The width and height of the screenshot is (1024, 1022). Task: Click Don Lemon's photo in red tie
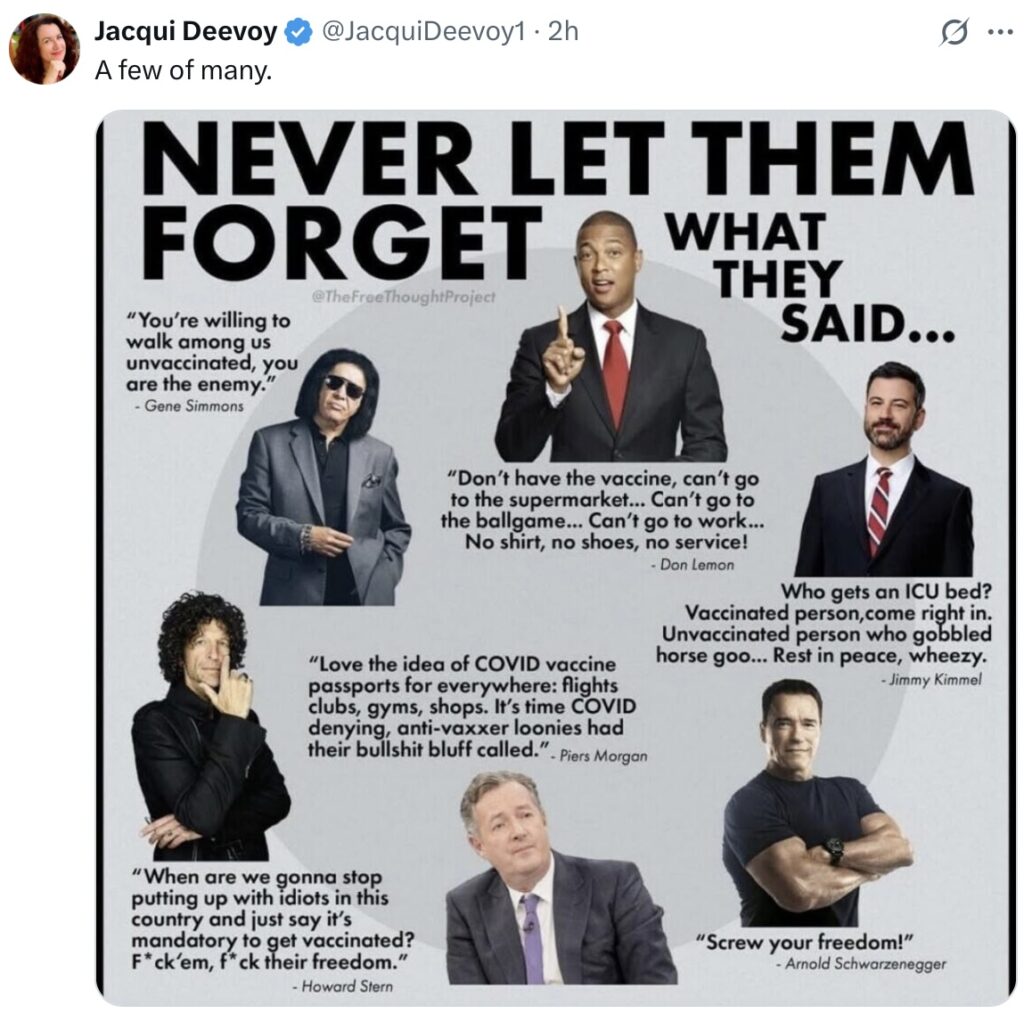tap(611, 336)
